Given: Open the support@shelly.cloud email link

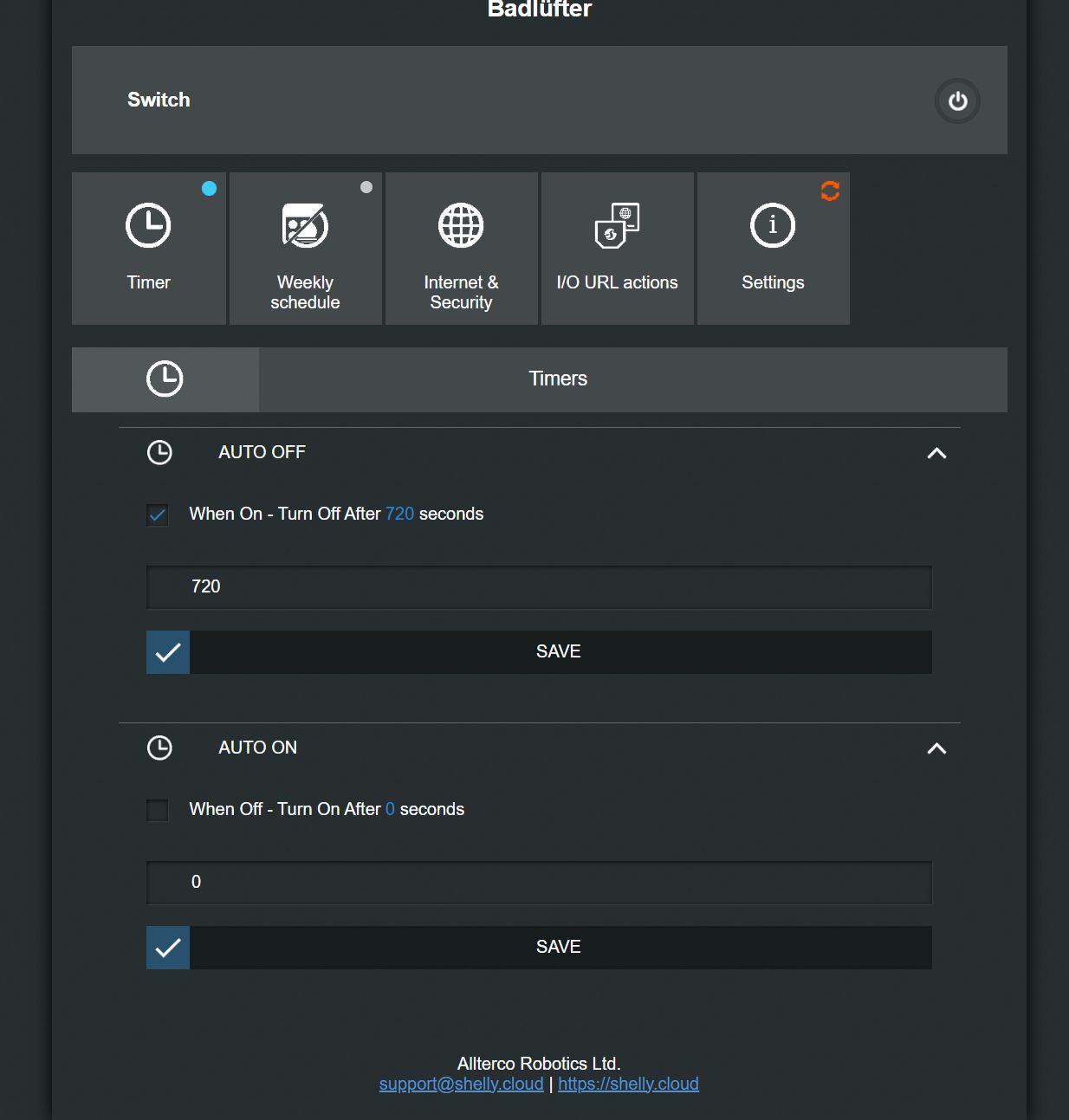Looking at the screenshot, I should [x=461, y=1084].
